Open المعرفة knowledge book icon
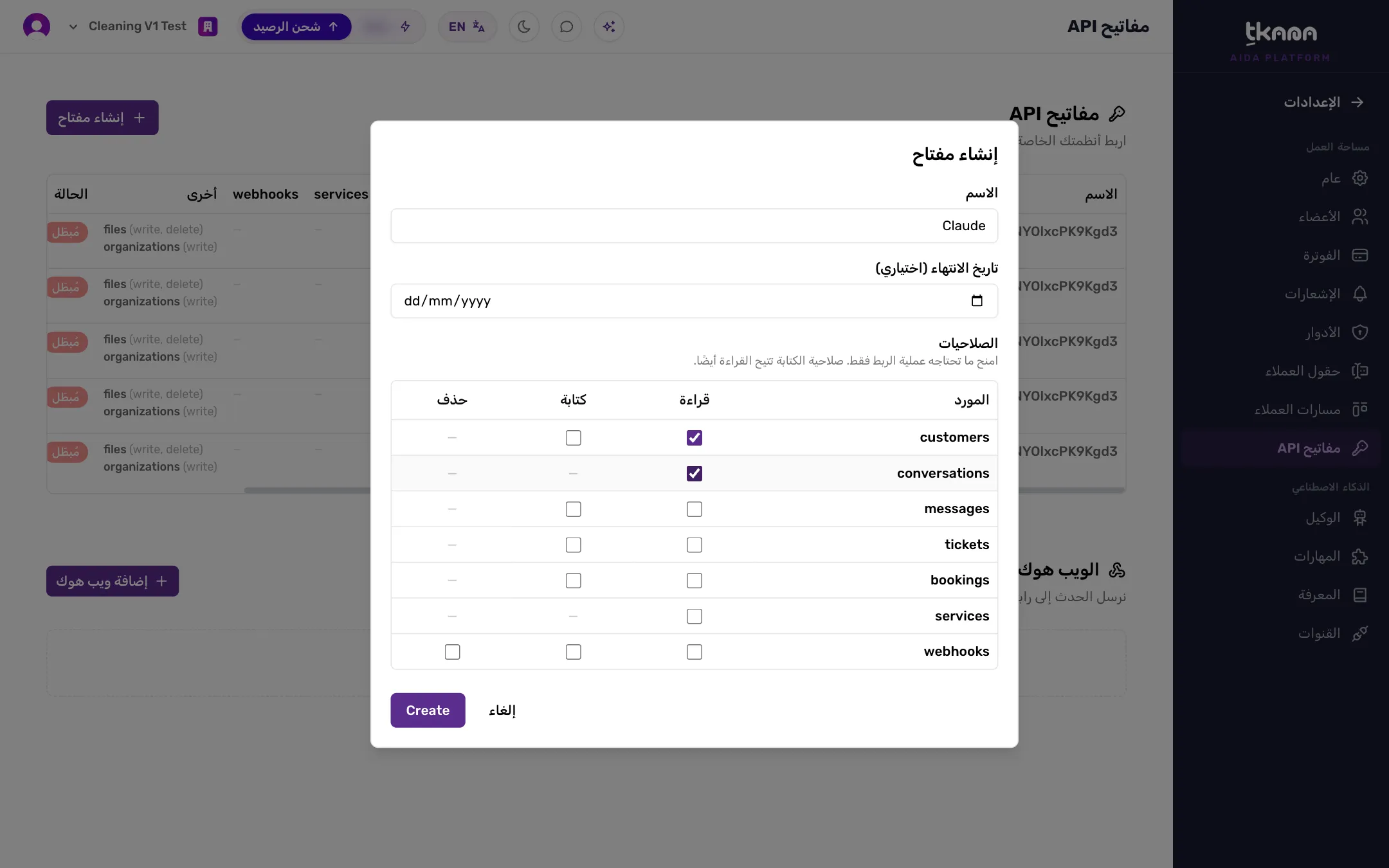 click(1359, 595)
